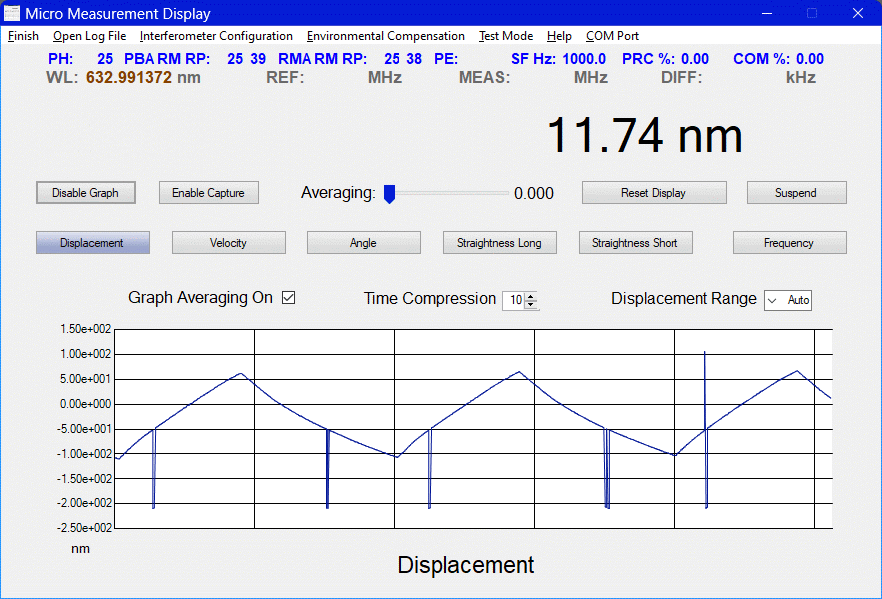
Task: Close the Micro Measurement Display window
Action: [856, 13]
